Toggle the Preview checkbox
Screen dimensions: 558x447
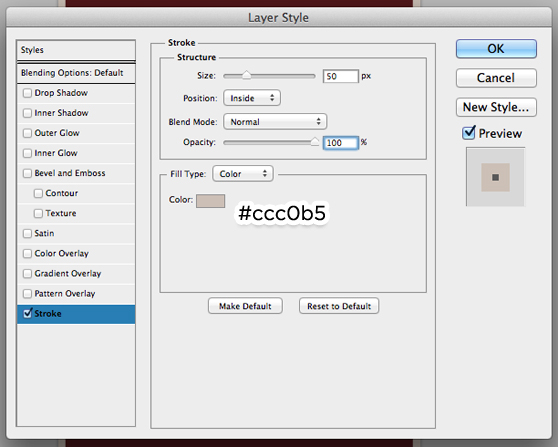[468, 133]
